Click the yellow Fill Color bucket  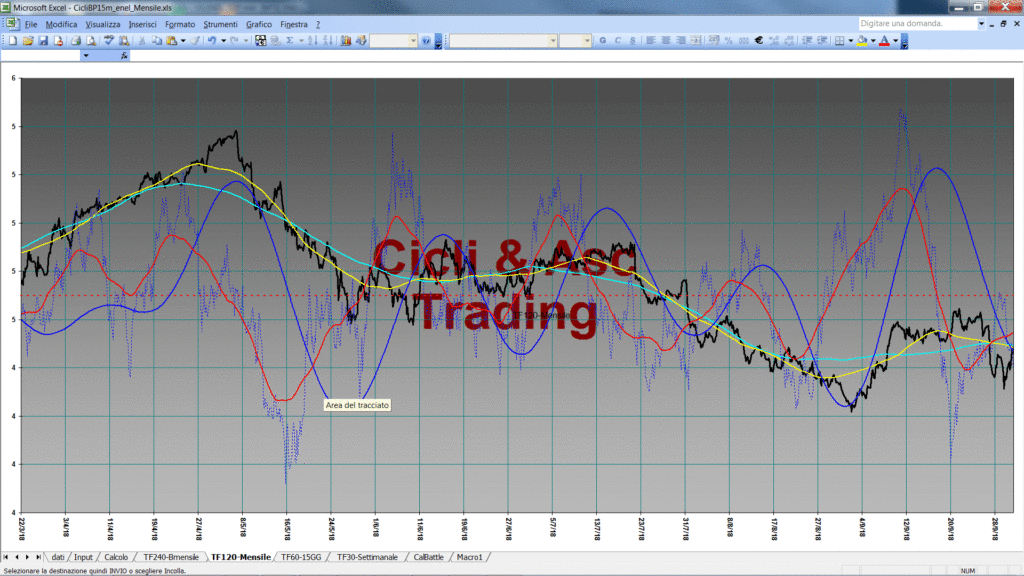click(x=862, y=40)
